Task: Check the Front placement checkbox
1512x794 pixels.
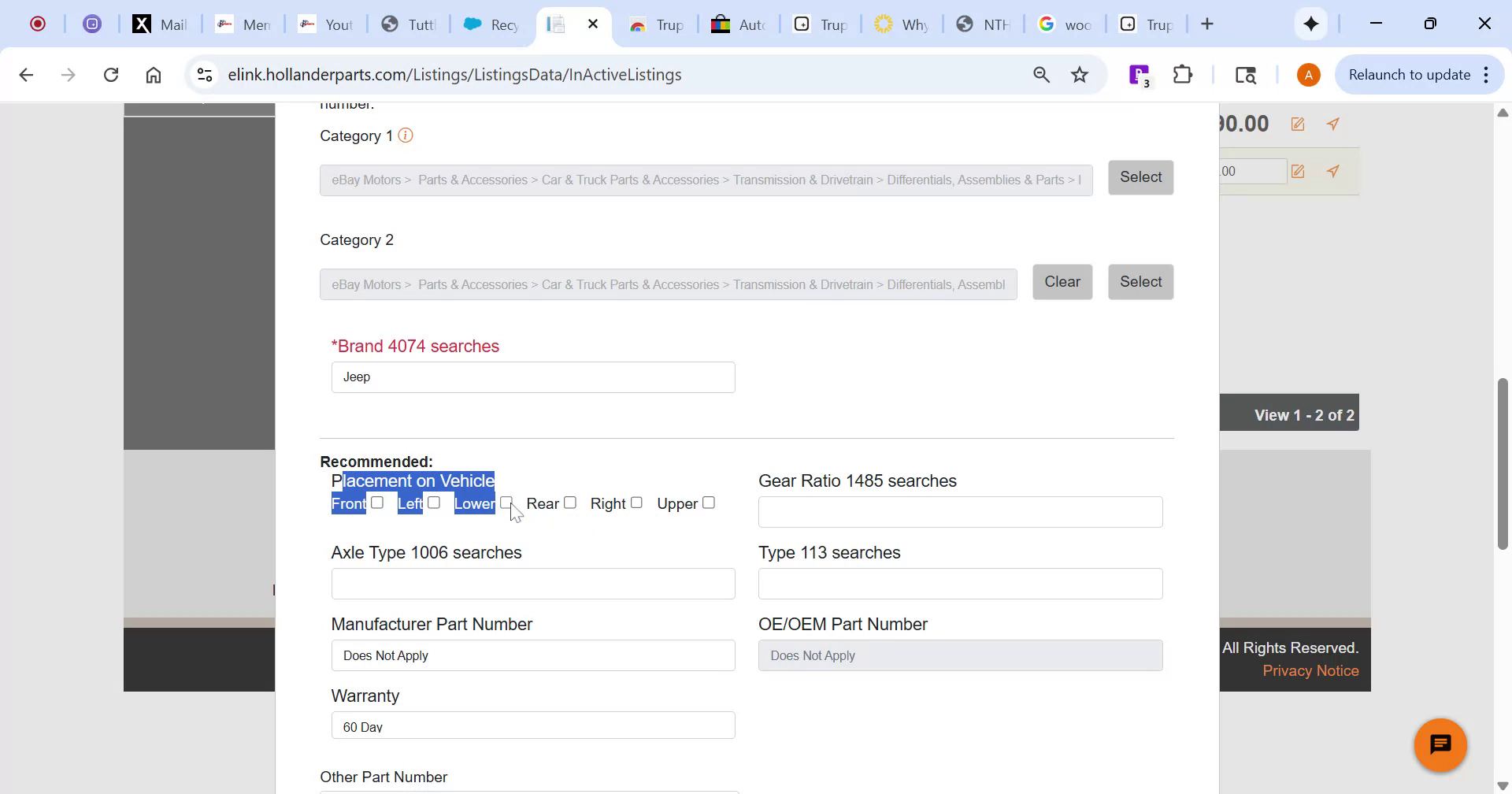Action: point(378,502)
